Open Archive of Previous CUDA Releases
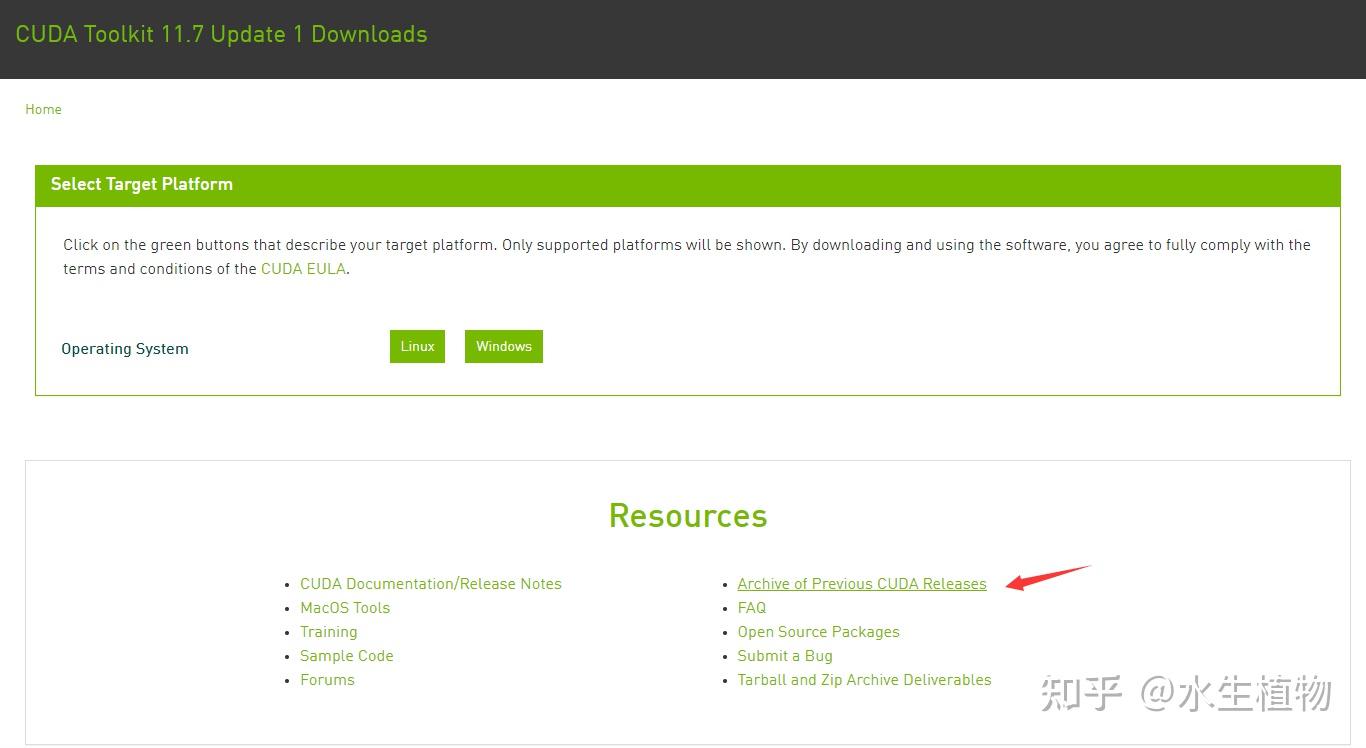The image size is (1366, 748). click(862, 584)
